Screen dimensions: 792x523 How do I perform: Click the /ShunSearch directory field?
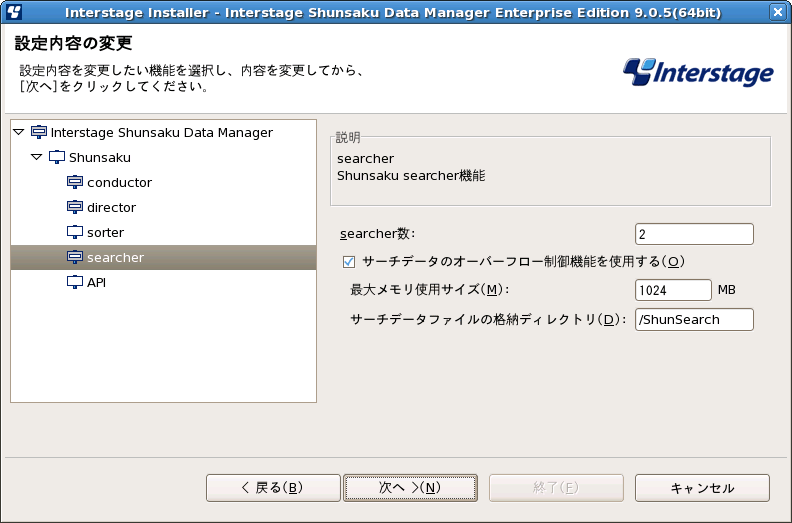click(694, 319)
